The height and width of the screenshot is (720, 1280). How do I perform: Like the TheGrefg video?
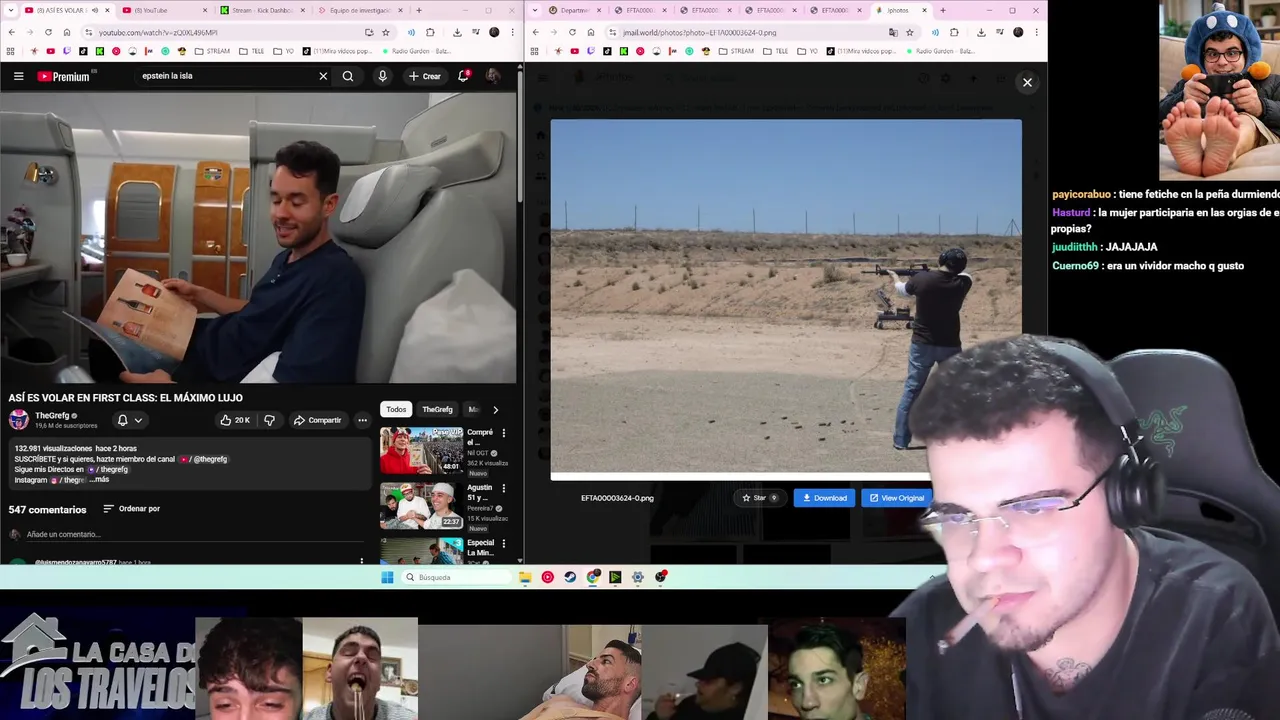[235, 420]
